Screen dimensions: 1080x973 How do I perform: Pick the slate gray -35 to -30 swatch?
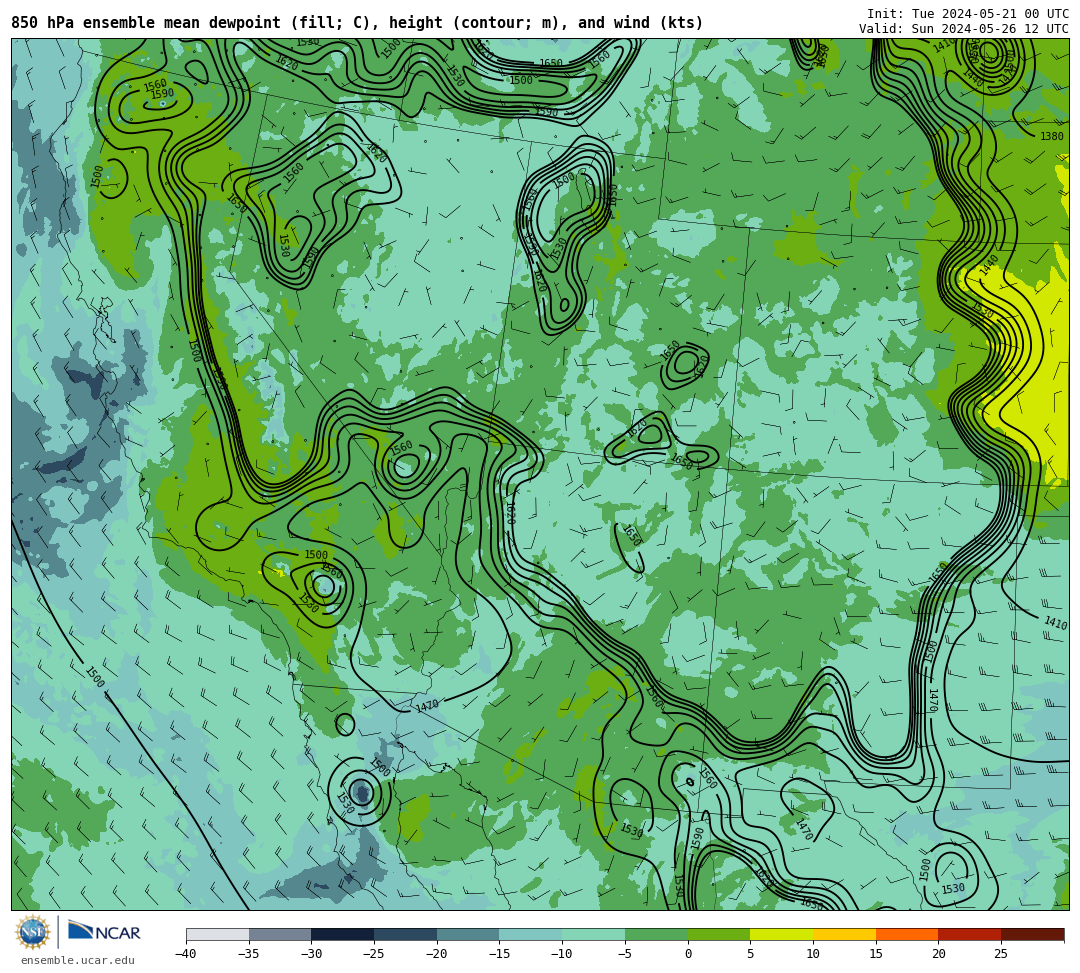tap(280, 934)
